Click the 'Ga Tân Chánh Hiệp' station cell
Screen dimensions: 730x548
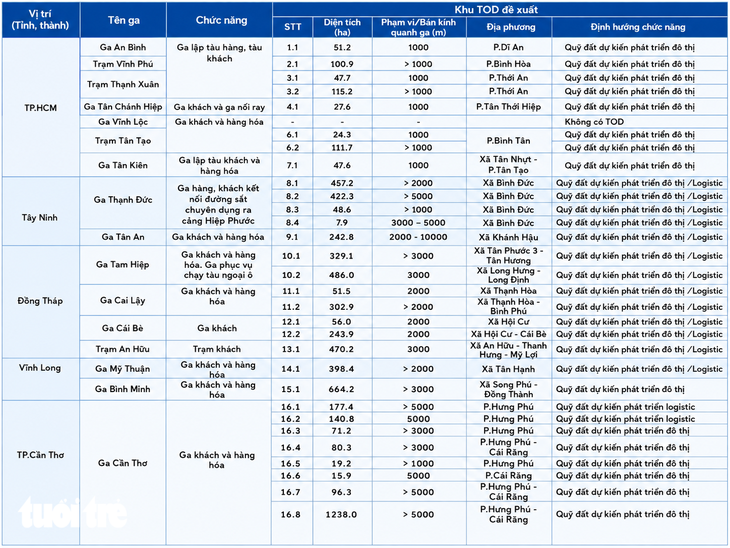(x=123, y=107)
